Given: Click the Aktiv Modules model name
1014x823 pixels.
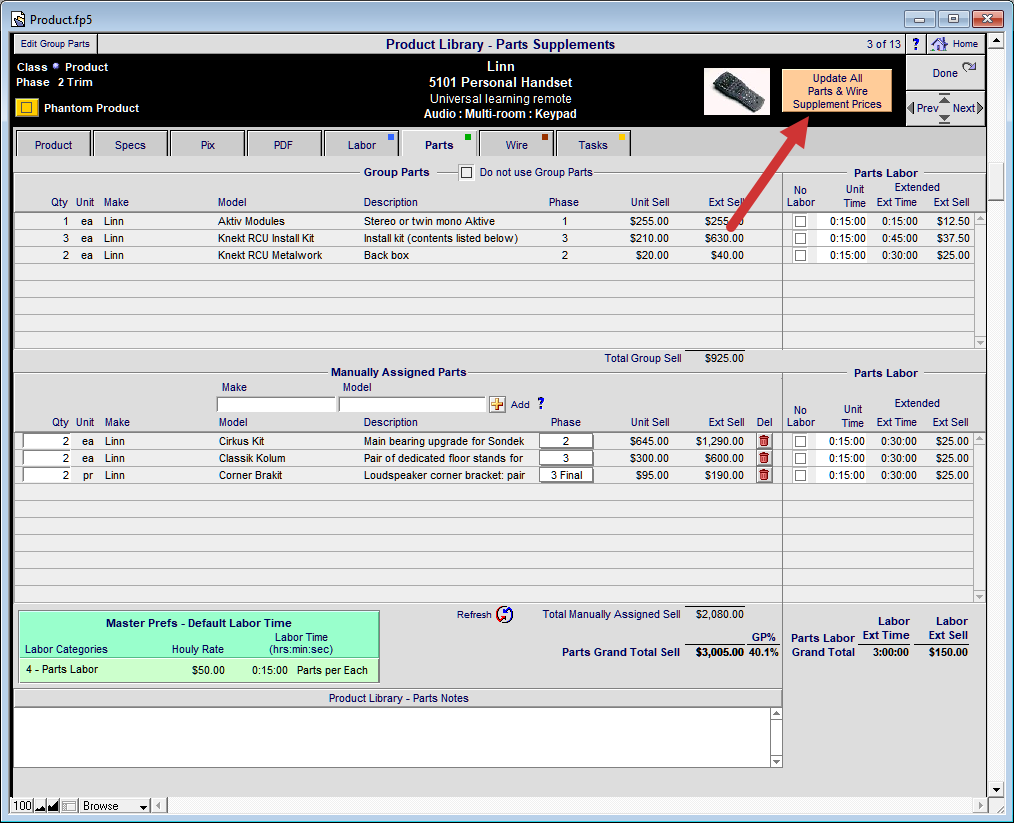Looking at the screenshot, I should [x=251, y=221].
